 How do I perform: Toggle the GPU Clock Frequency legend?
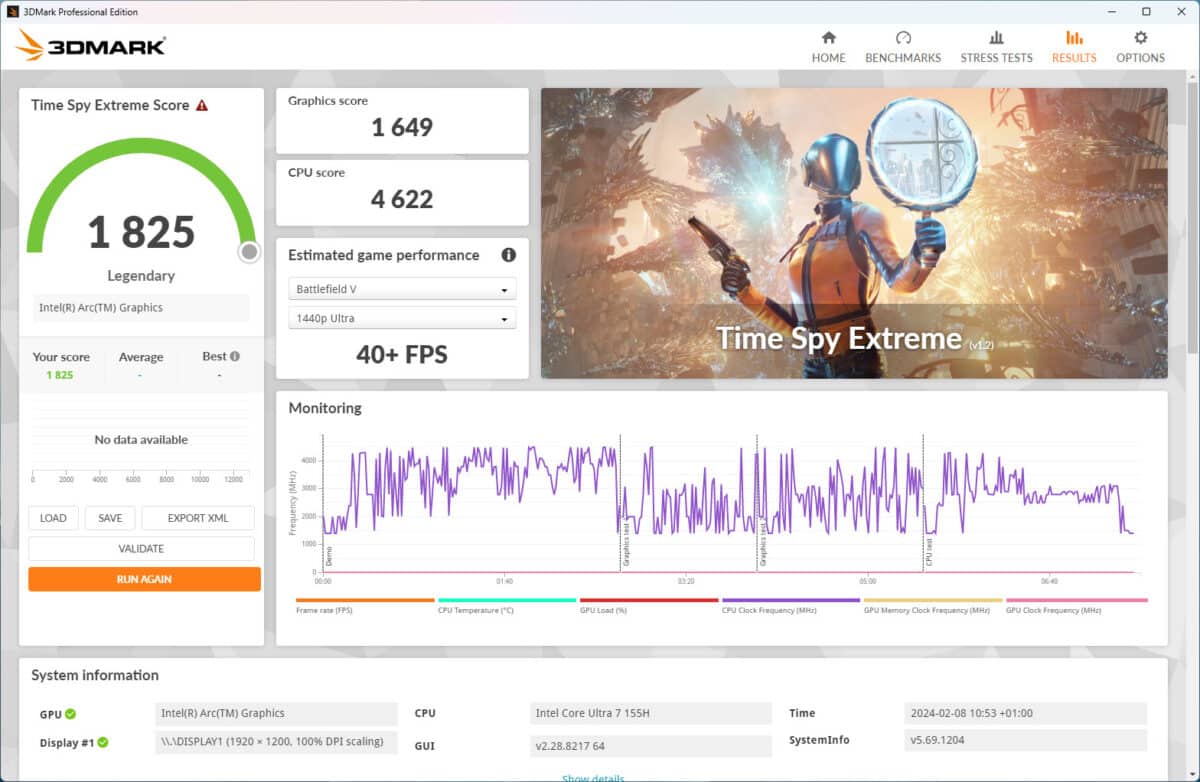click(x=1076, y=605)
